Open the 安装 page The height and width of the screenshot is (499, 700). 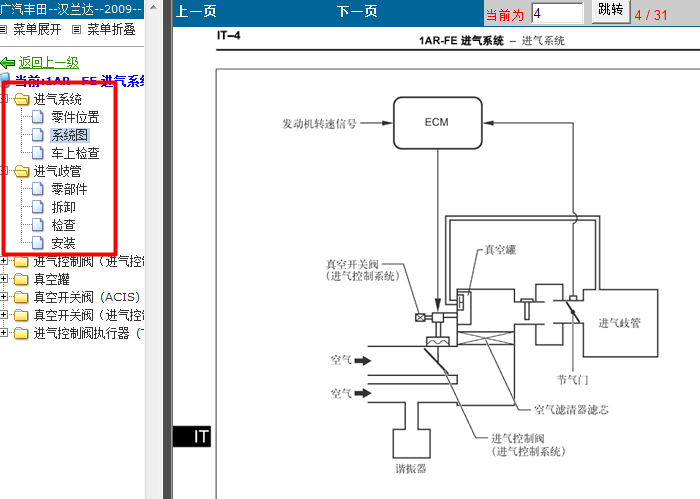63,243
